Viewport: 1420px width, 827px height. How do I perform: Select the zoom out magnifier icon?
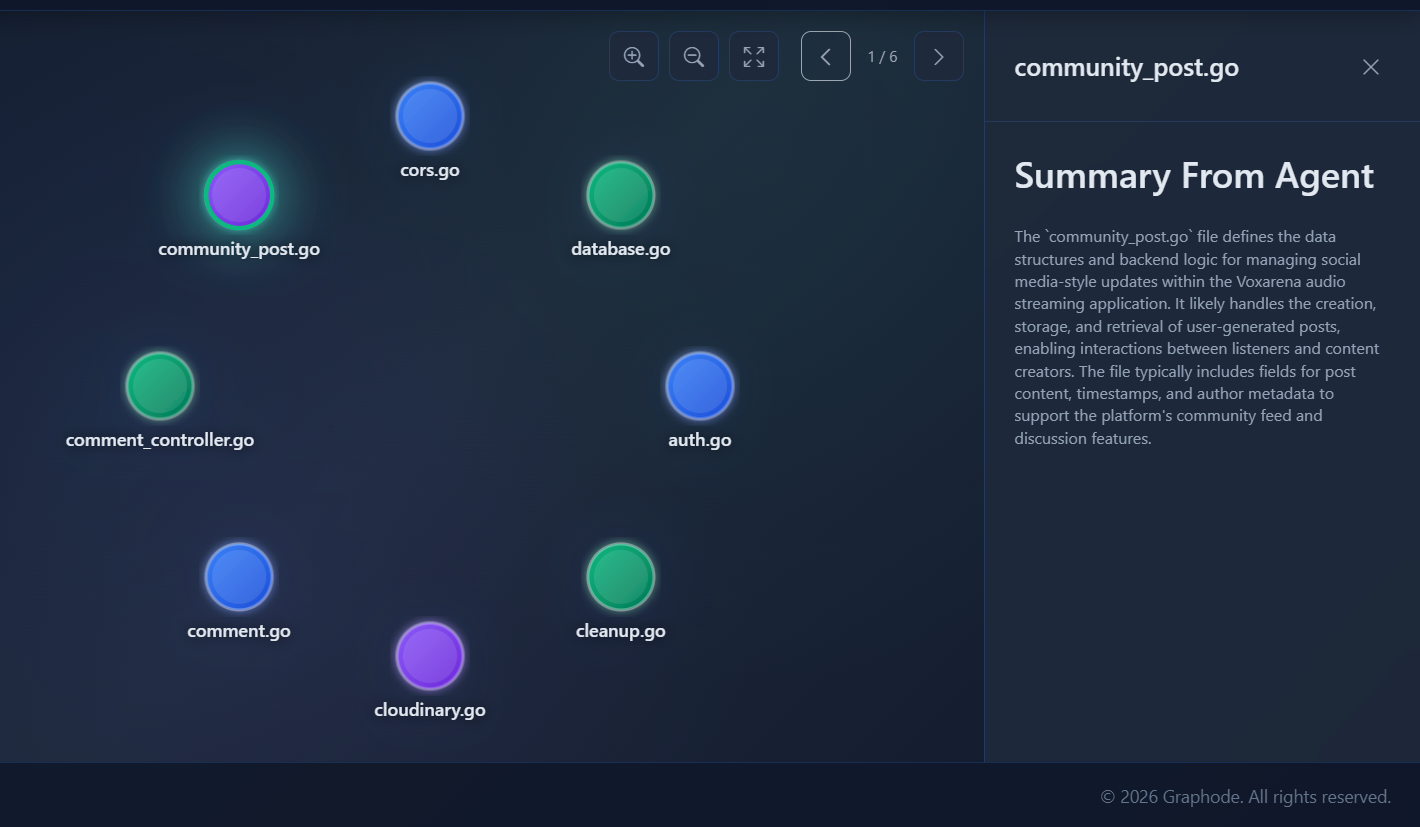[693, 56]
